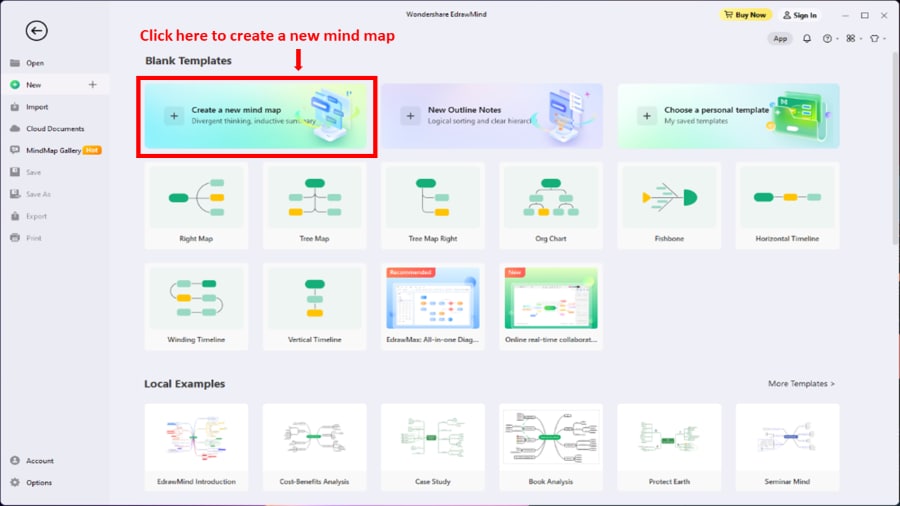Viewport: 900px width, 506px height.
Task: Click Choose a personal template card
Action: pos(728,116)
